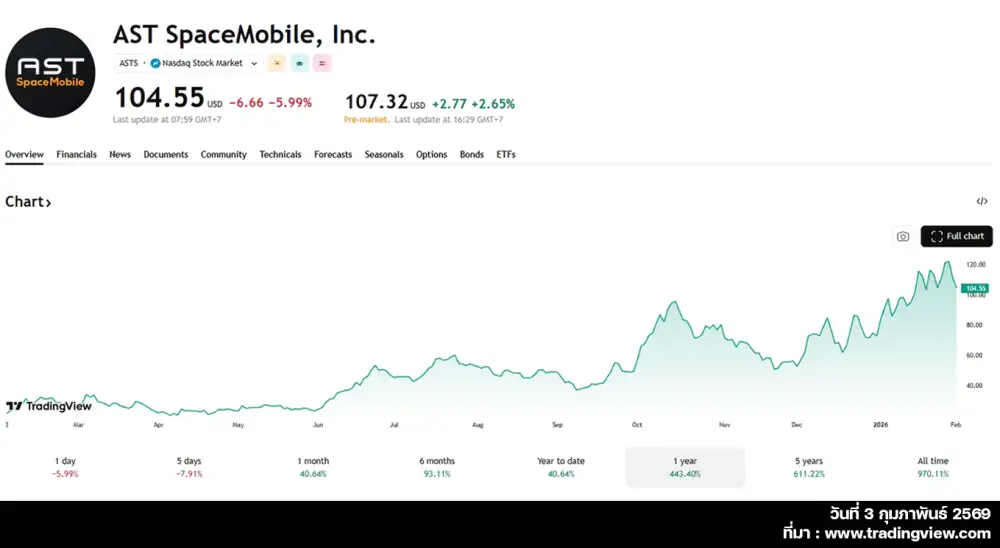Select the All time range
This screenshot has width=1000, height=548.
(x=932, y=467)
